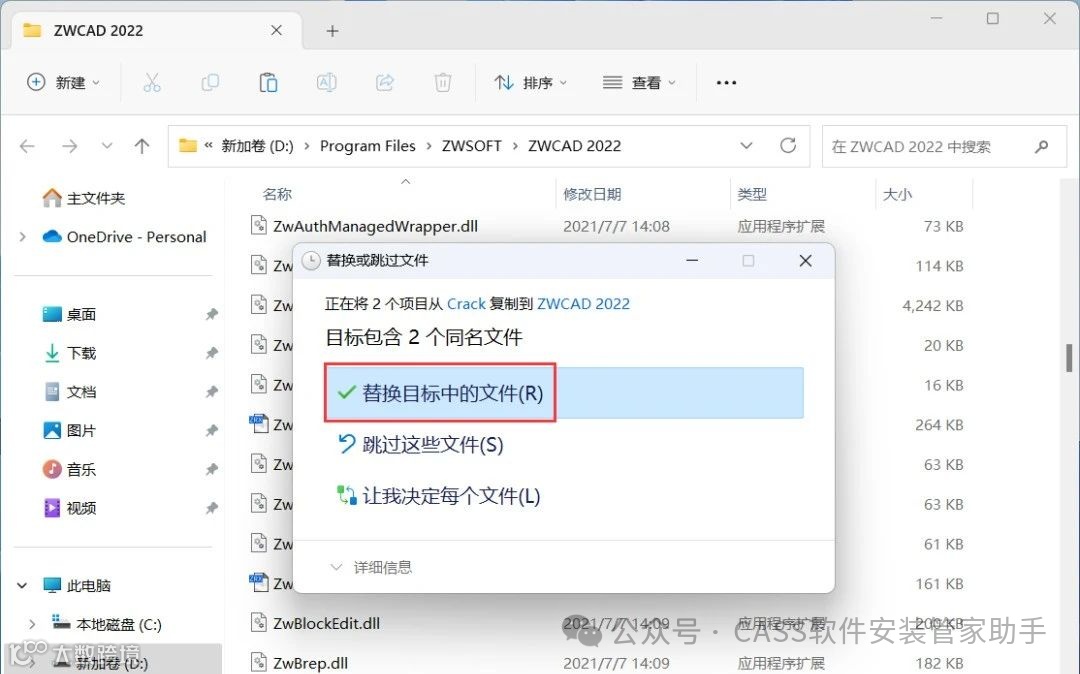Open the Sort (排序) dropdown
The height and width of the screenshot is (674, 1080).
pyautogui.click(x=530, y=83)
